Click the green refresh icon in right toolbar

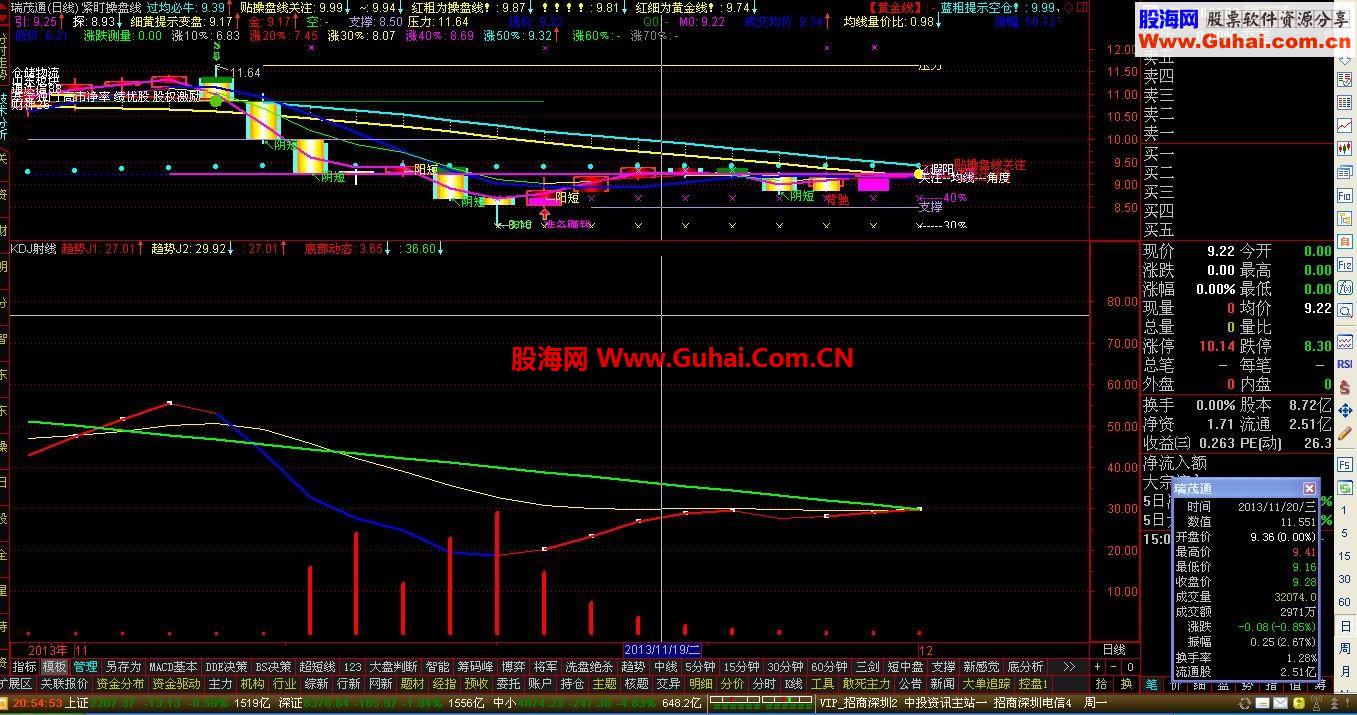pyautogui.click(x=1345, y=487)
